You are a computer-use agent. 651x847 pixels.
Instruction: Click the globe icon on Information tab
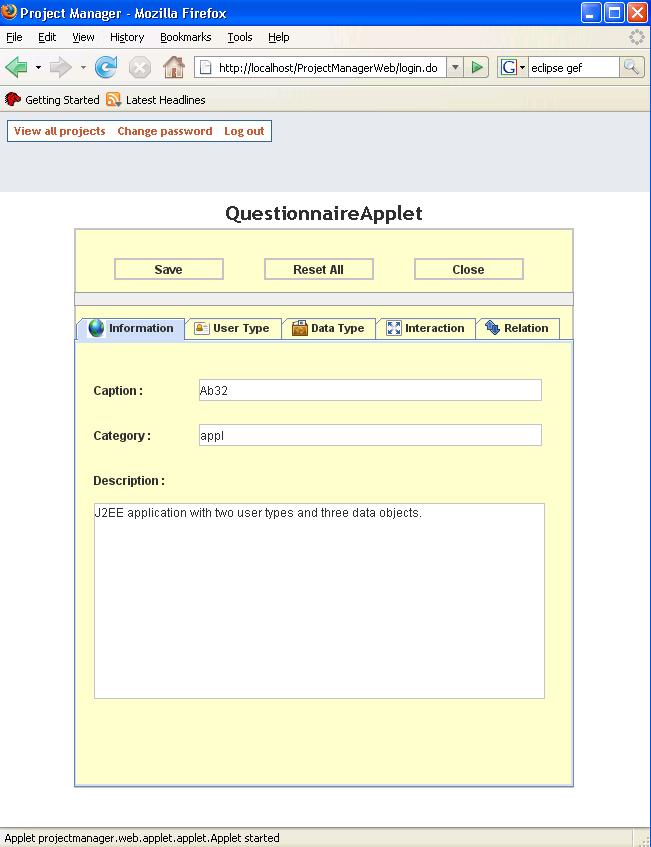pos(96,328)
